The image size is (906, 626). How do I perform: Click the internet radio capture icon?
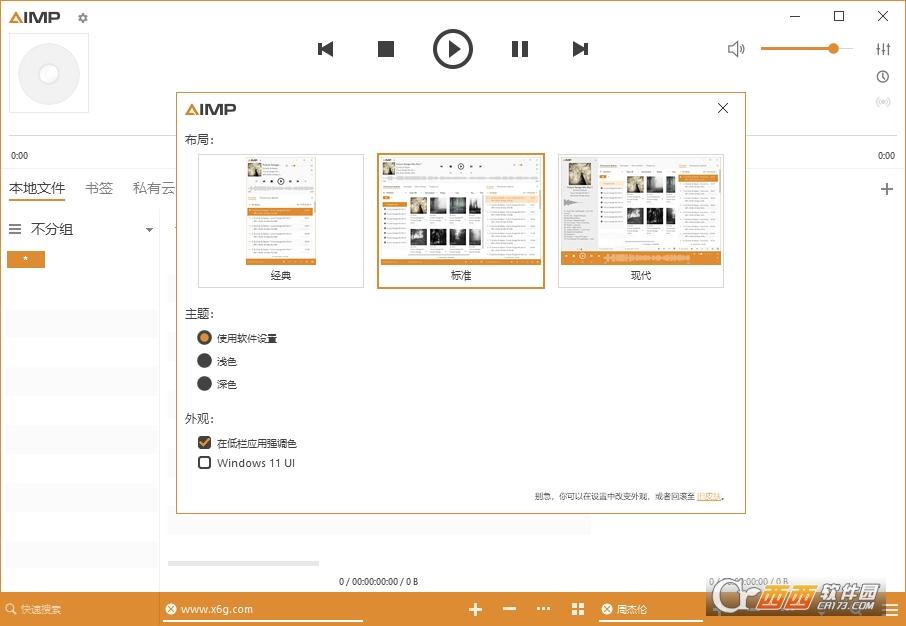click(x=883, y=102)
